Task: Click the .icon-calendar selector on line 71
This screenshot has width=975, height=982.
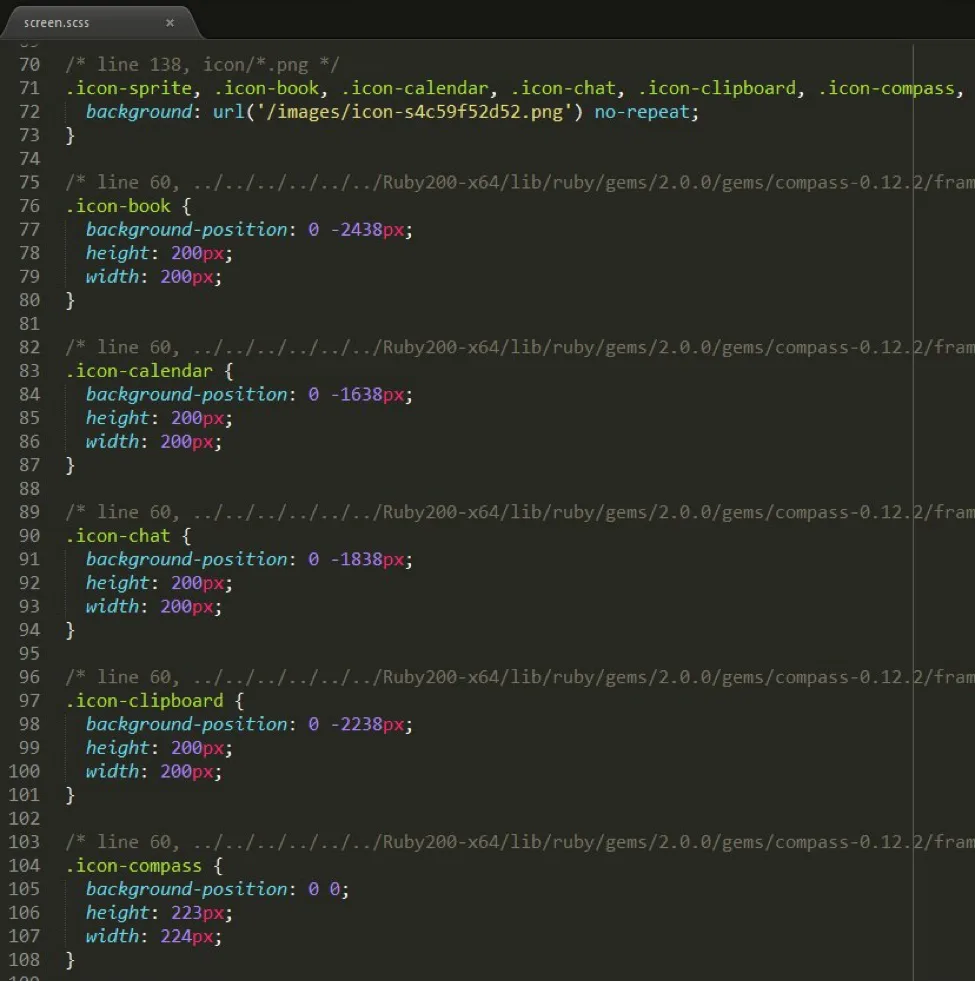Action: [x=415, y=88]
